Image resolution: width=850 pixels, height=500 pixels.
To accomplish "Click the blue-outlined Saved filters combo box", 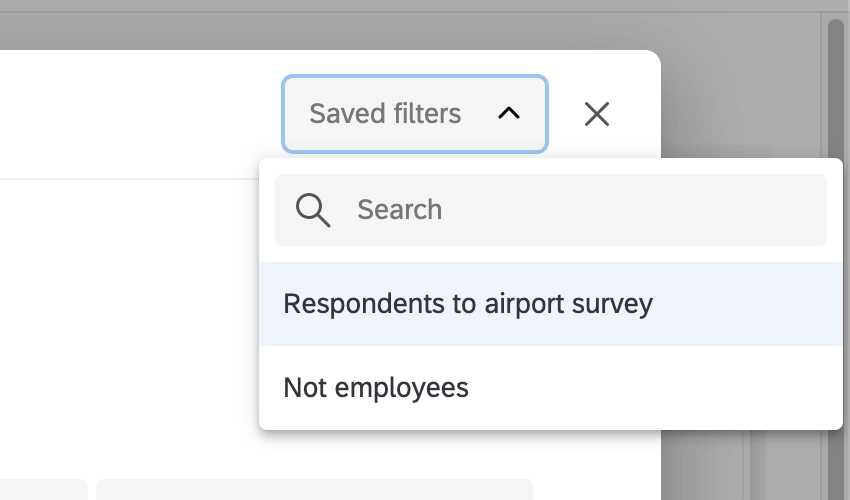I will [414, 114].
